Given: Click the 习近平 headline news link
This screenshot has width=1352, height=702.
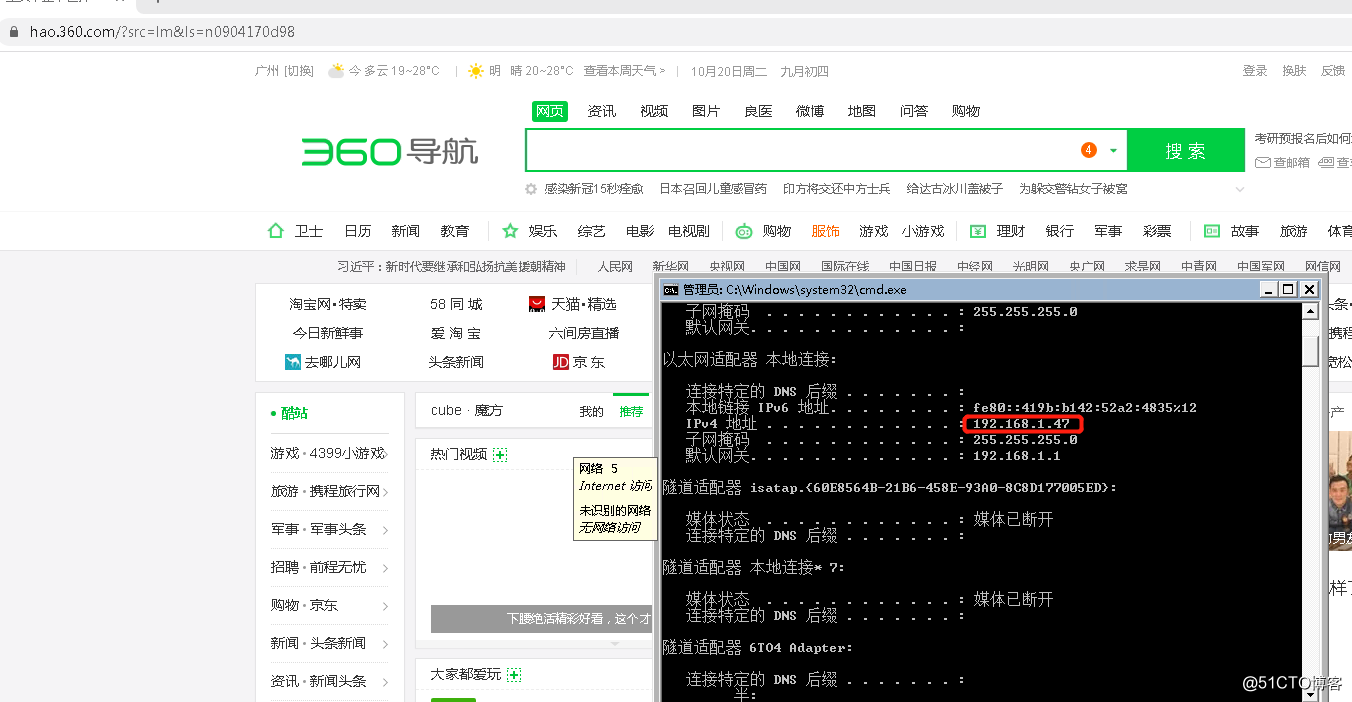Looking at the screenshot, I should pos(451,267).
